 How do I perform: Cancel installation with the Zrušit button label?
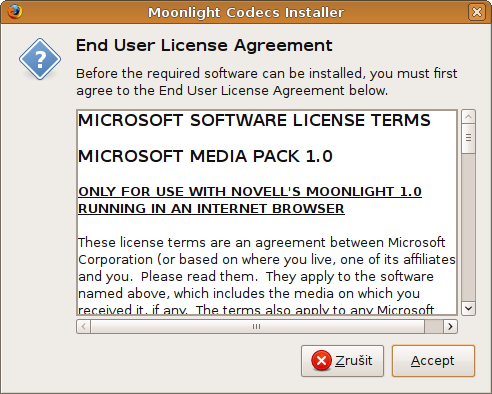354,361
